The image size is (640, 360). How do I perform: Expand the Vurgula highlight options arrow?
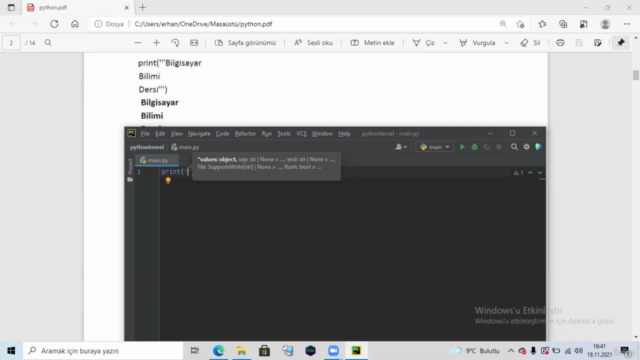coord(506,43)
